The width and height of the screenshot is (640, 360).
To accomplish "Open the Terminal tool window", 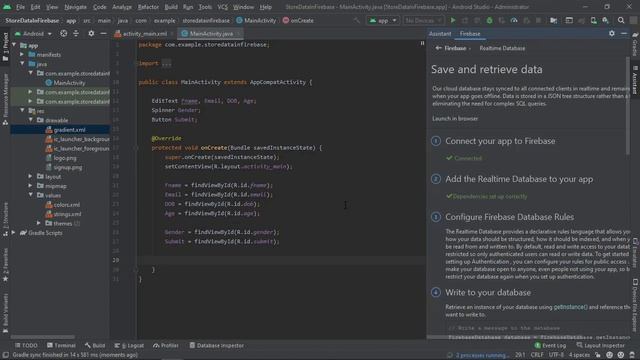I will [61, 346].
